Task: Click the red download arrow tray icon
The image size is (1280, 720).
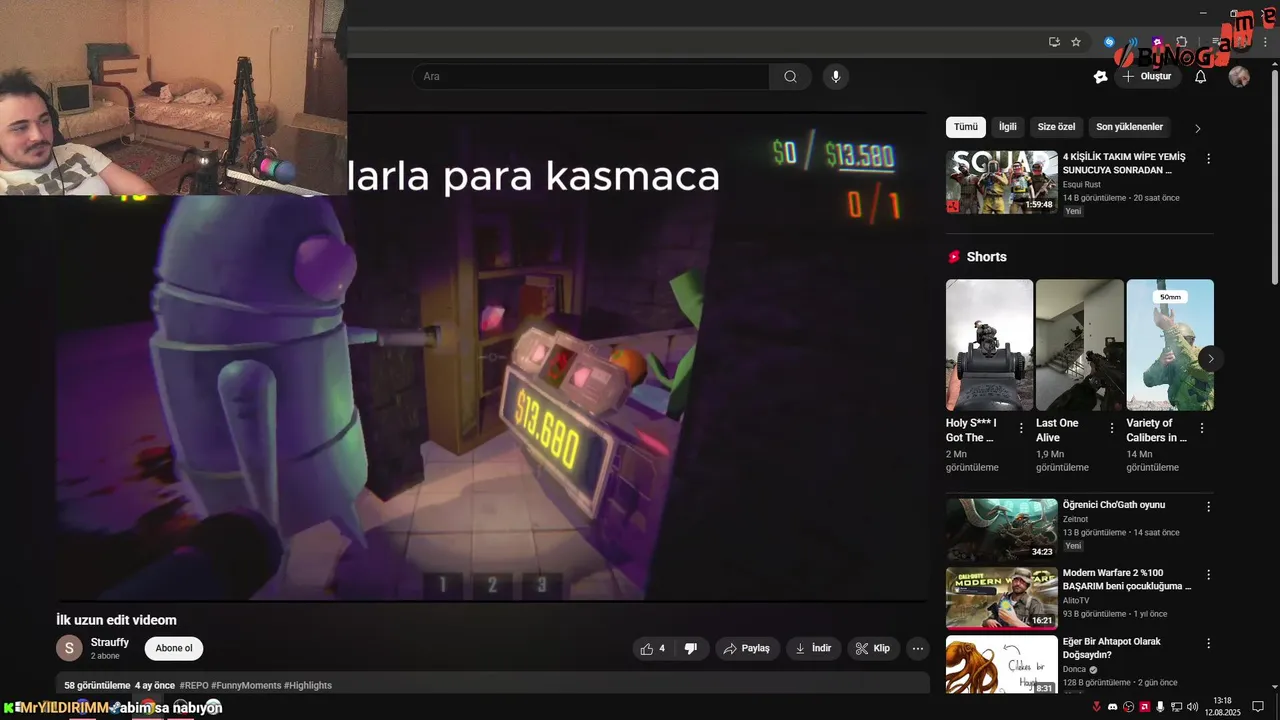Action: (1096, 707)
